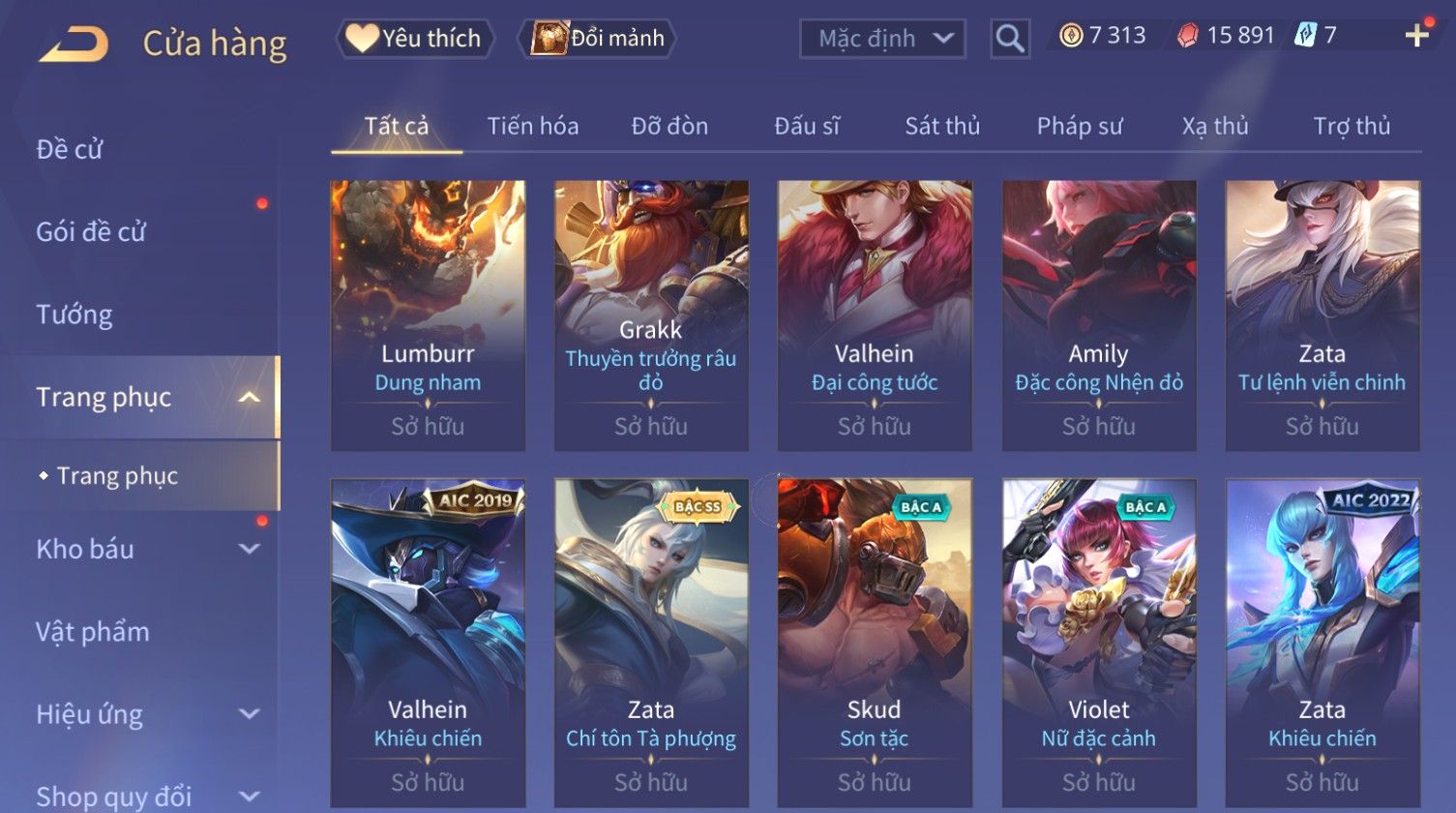Viewport: 1456px width, 813px height.
Task: Expand the Hiệu ứng sidebar section
Action: point(249,714)
